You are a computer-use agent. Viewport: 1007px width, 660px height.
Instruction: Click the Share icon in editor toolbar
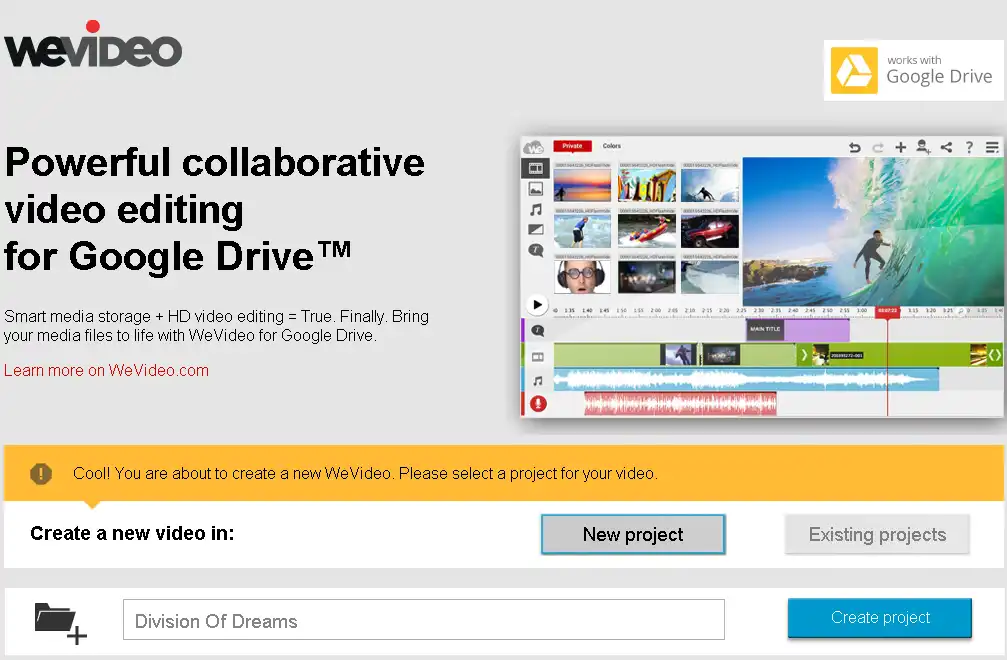click(x=946, y=147)
